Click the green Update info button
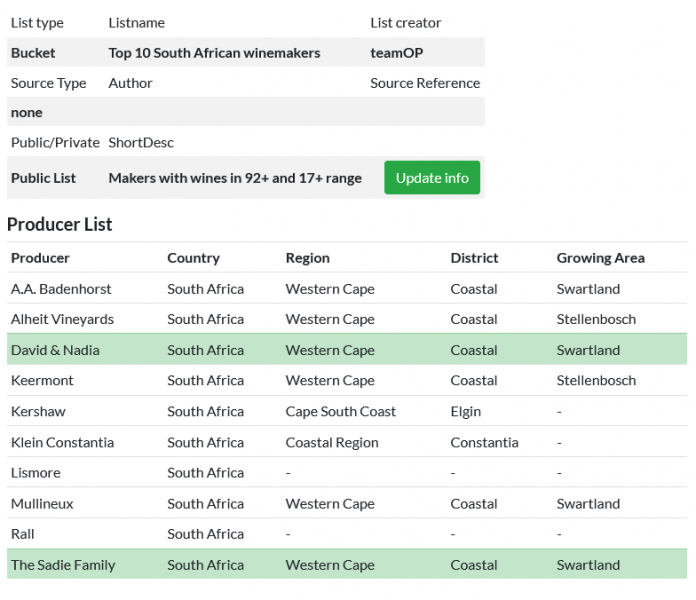Viewport: 696px width, 600px height. pyautogui.click(x=432, y=178)
